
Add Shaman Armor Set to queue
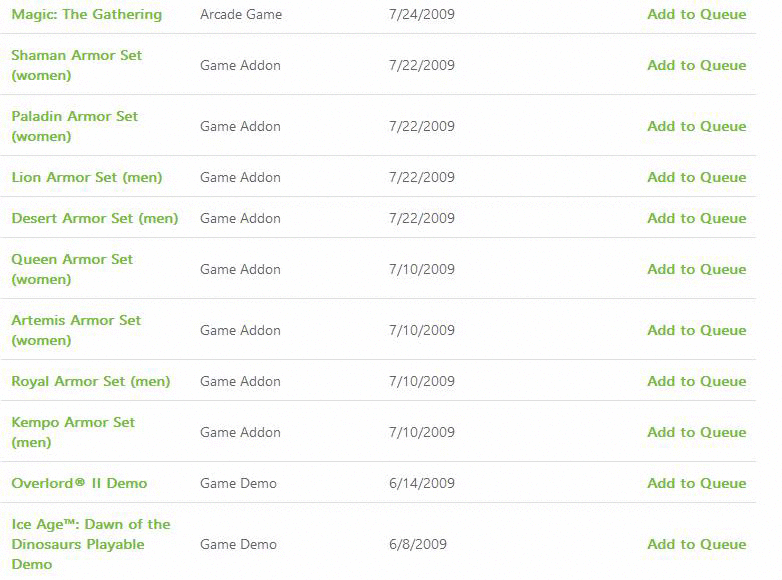(x=697, y=65)
